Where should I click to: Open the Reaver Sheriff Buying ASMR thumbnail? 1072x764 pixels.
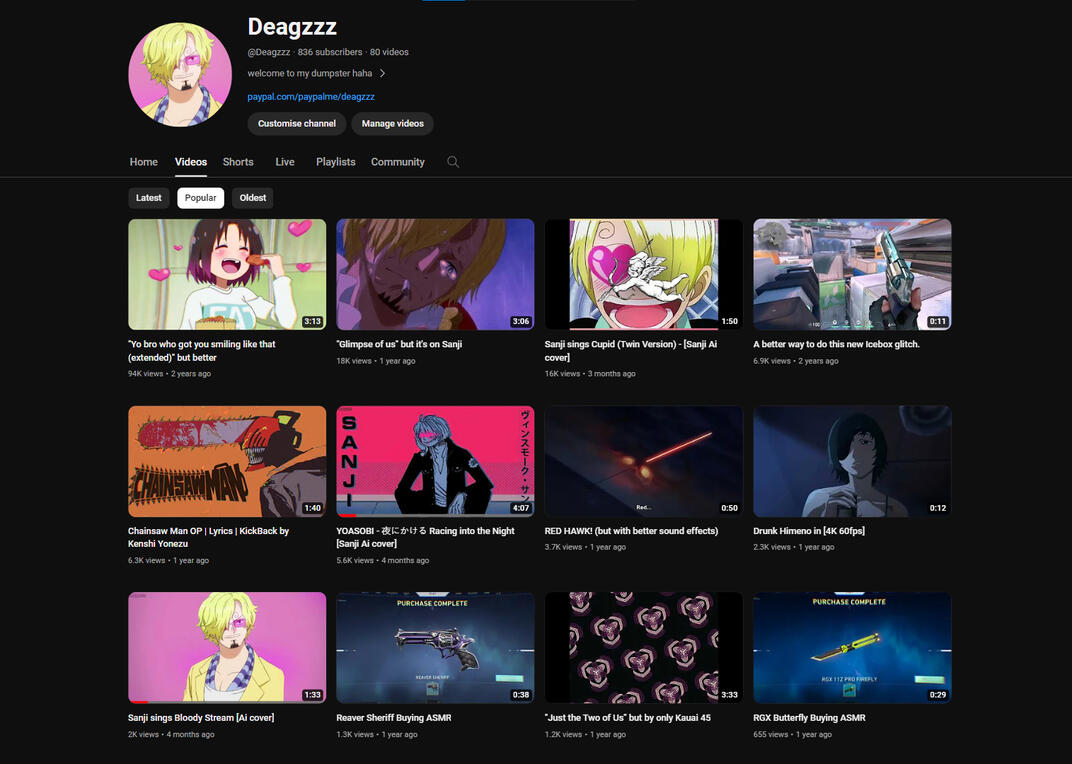(x=435, y=647)
